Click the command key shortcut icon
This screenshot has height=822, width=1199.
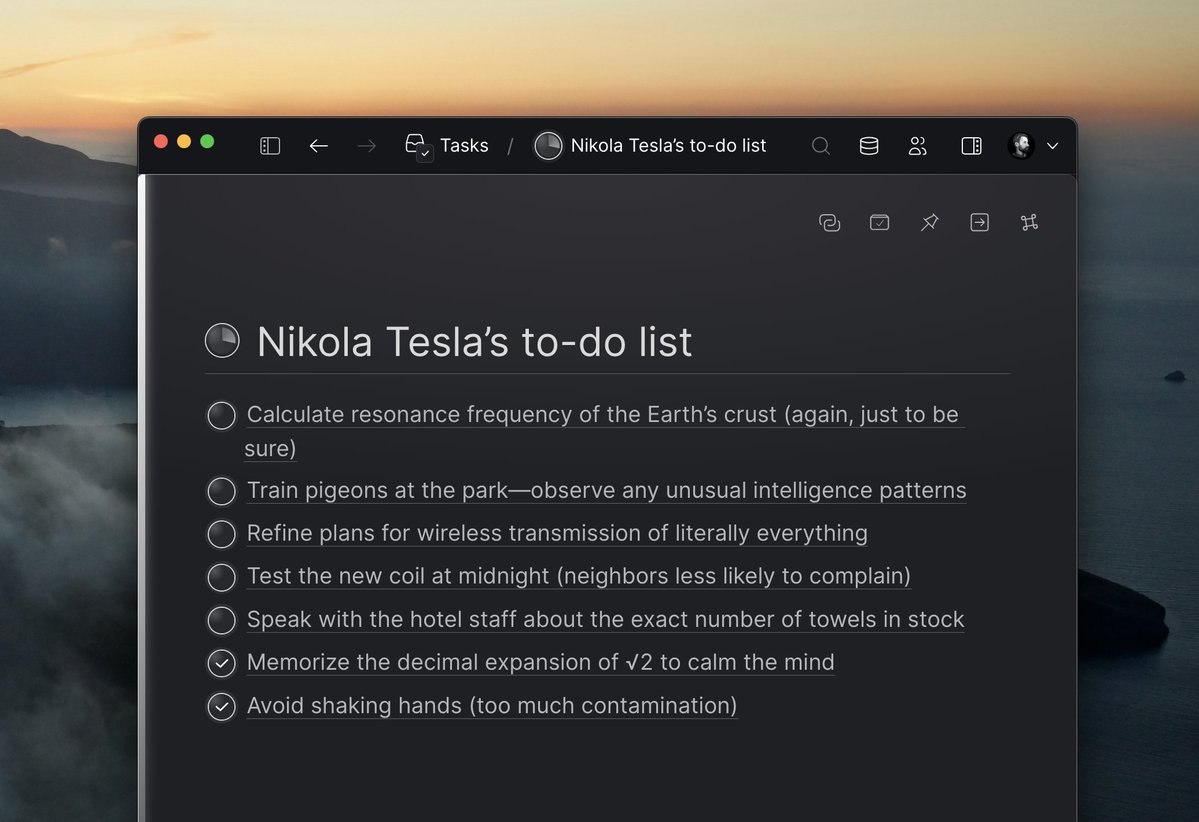tap(1029, 223)
